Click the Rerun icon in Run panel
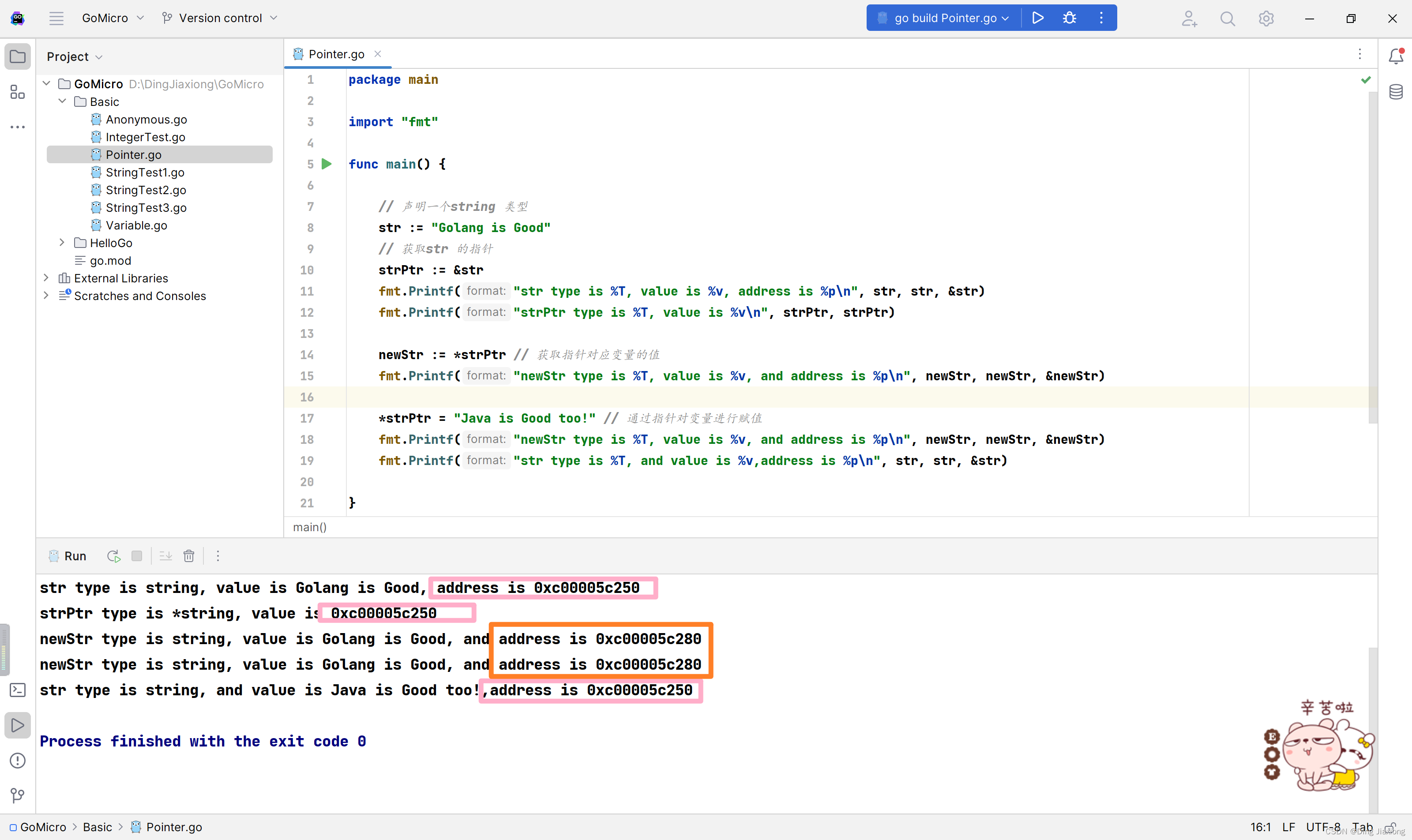The image size is (1412, 840). tap(113, 556)
